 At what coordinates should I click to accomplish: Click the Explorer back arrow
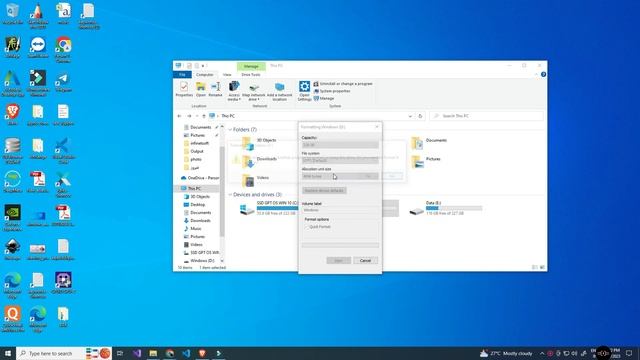click(x=179, y=116)
